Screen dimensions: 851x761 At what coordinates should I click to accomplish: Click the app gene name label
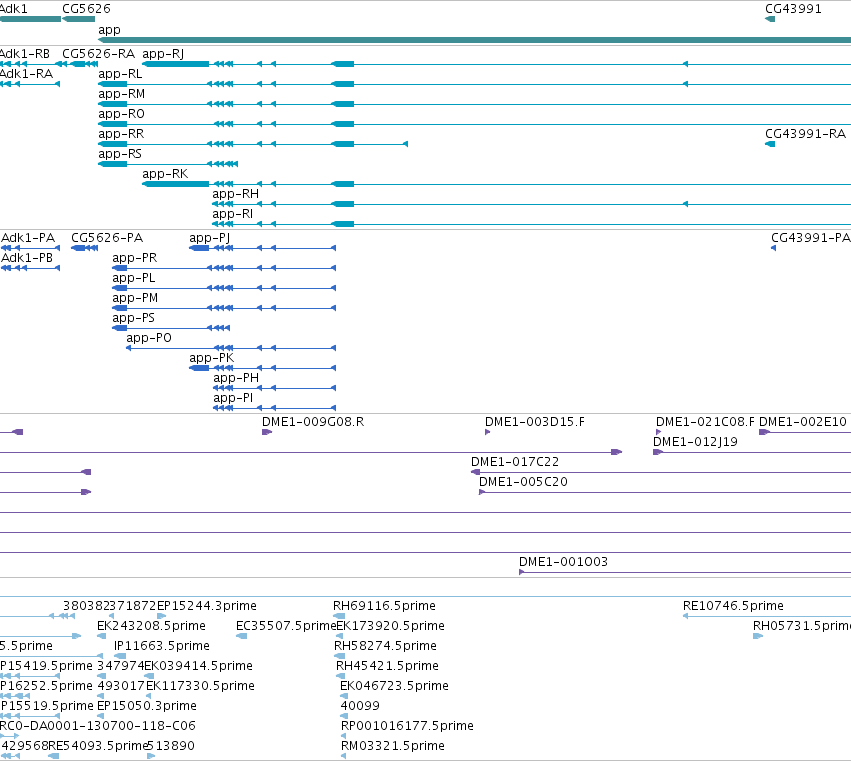[109, 30]
